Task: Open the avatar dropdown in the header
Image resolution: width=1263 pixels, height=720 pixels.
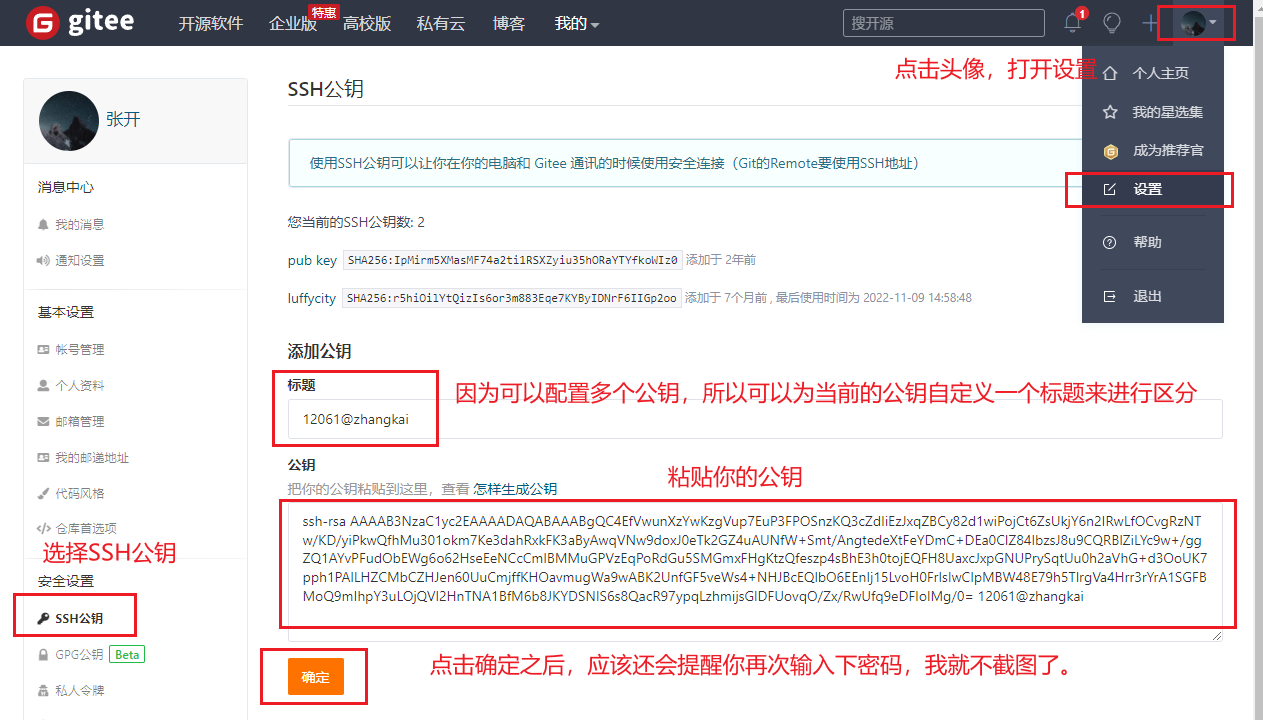Action: [x=1198, y=23]
